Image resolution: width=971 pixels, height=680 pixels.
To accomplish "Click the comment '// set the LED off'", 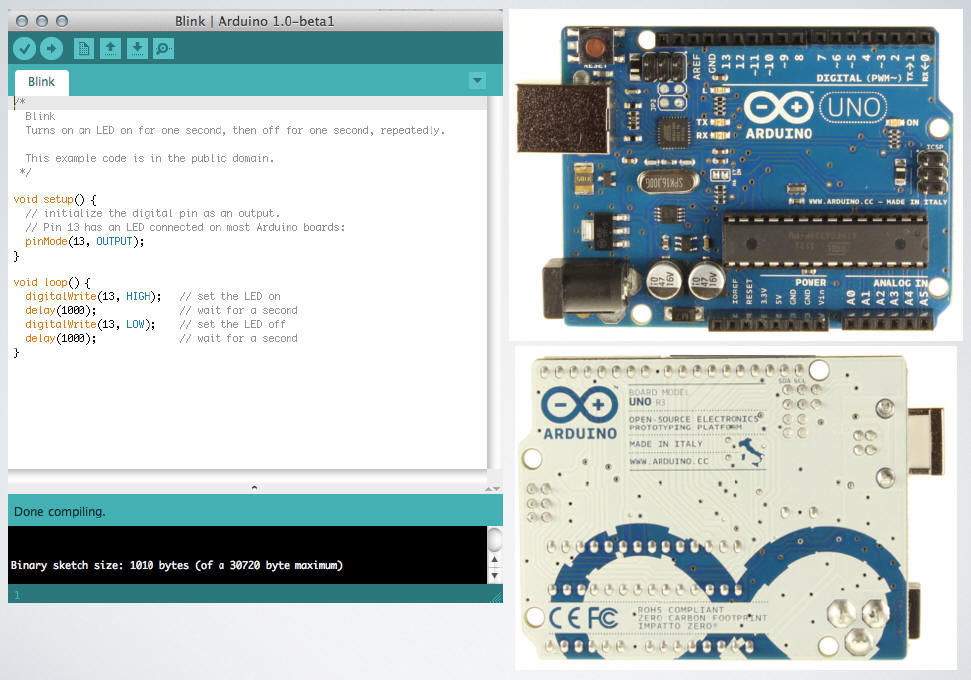I will click(232, 325).
